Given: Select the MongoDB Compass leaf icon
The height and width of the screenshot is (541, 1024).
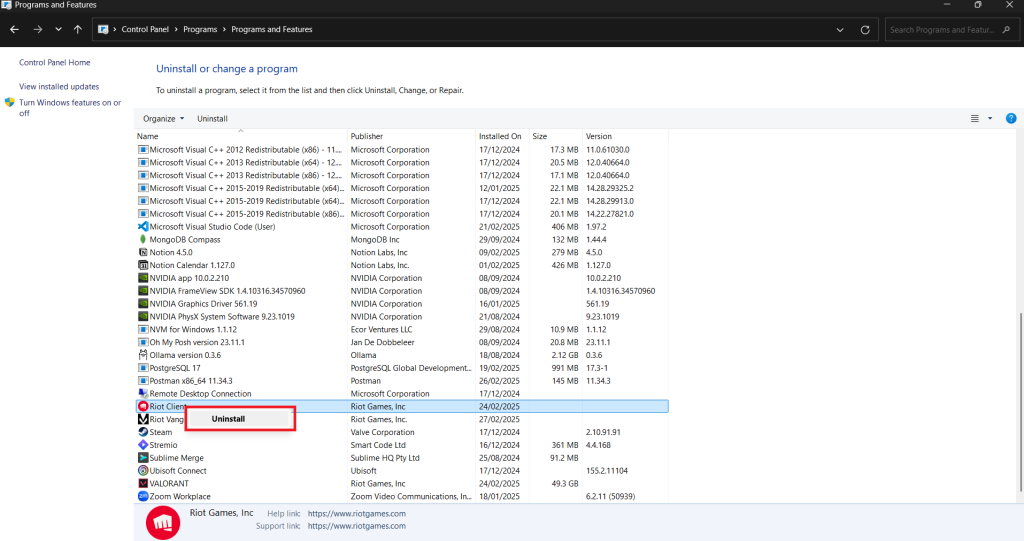Looking at the screenshot, I should [x=143, y=239].
